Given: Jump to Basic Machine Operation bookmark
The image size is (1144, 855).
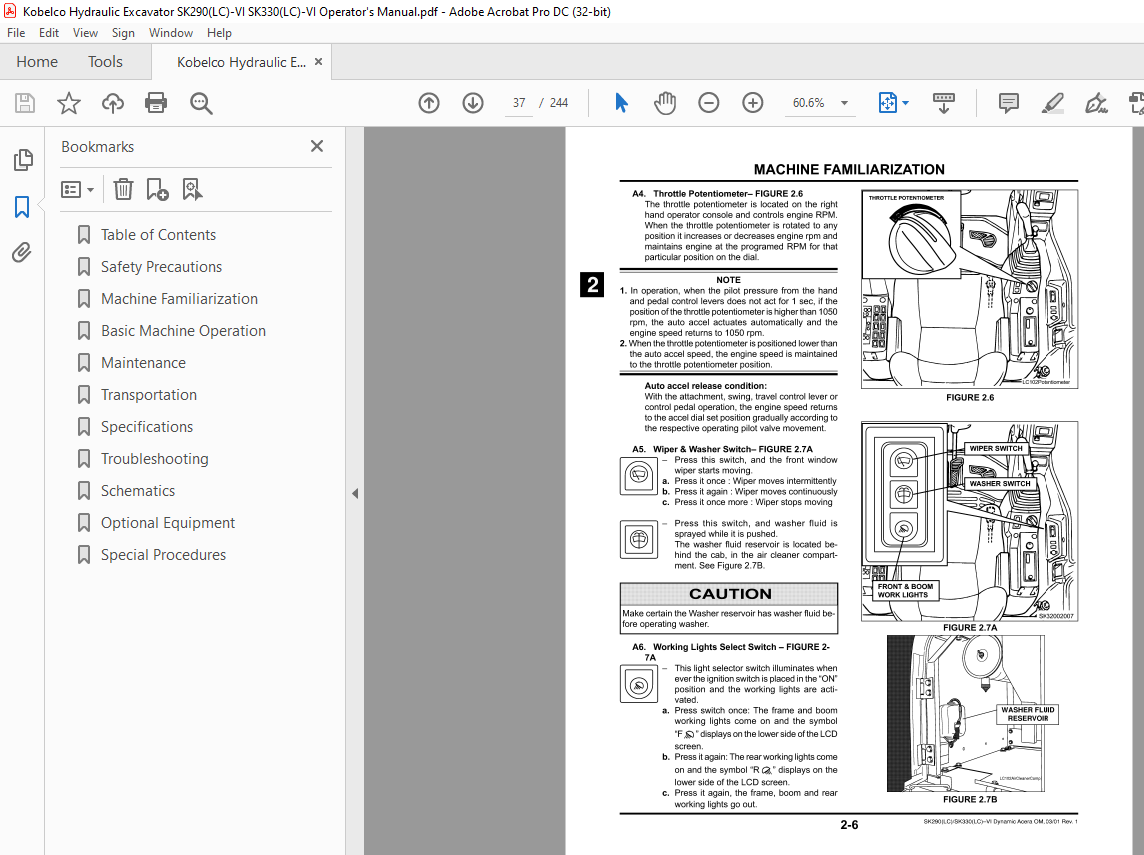Looking at the screenshot, I should click(183, 331).
